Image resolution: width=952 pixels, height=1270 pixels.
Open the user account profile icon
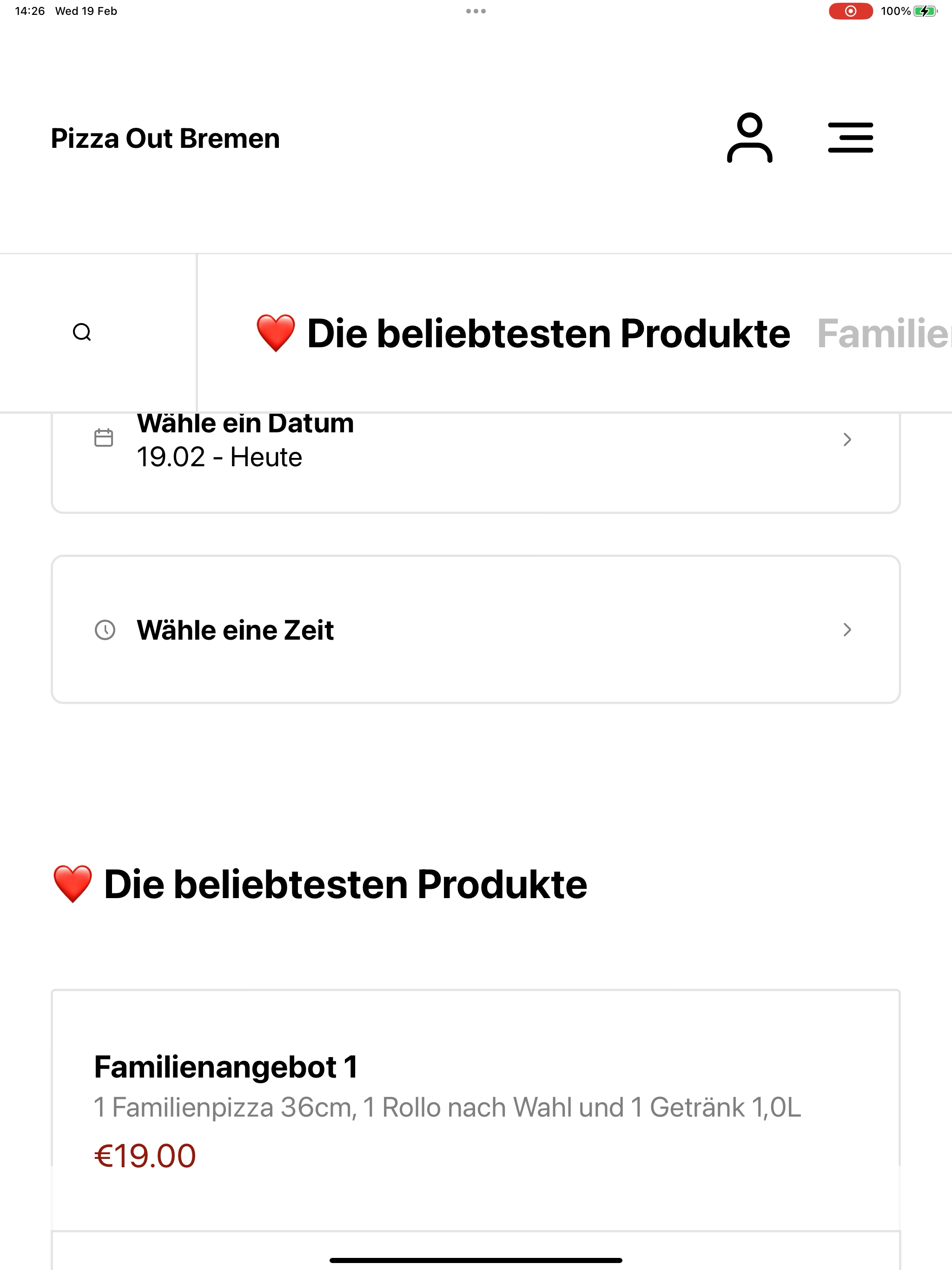pyautogui.click(x=749, y=138)
